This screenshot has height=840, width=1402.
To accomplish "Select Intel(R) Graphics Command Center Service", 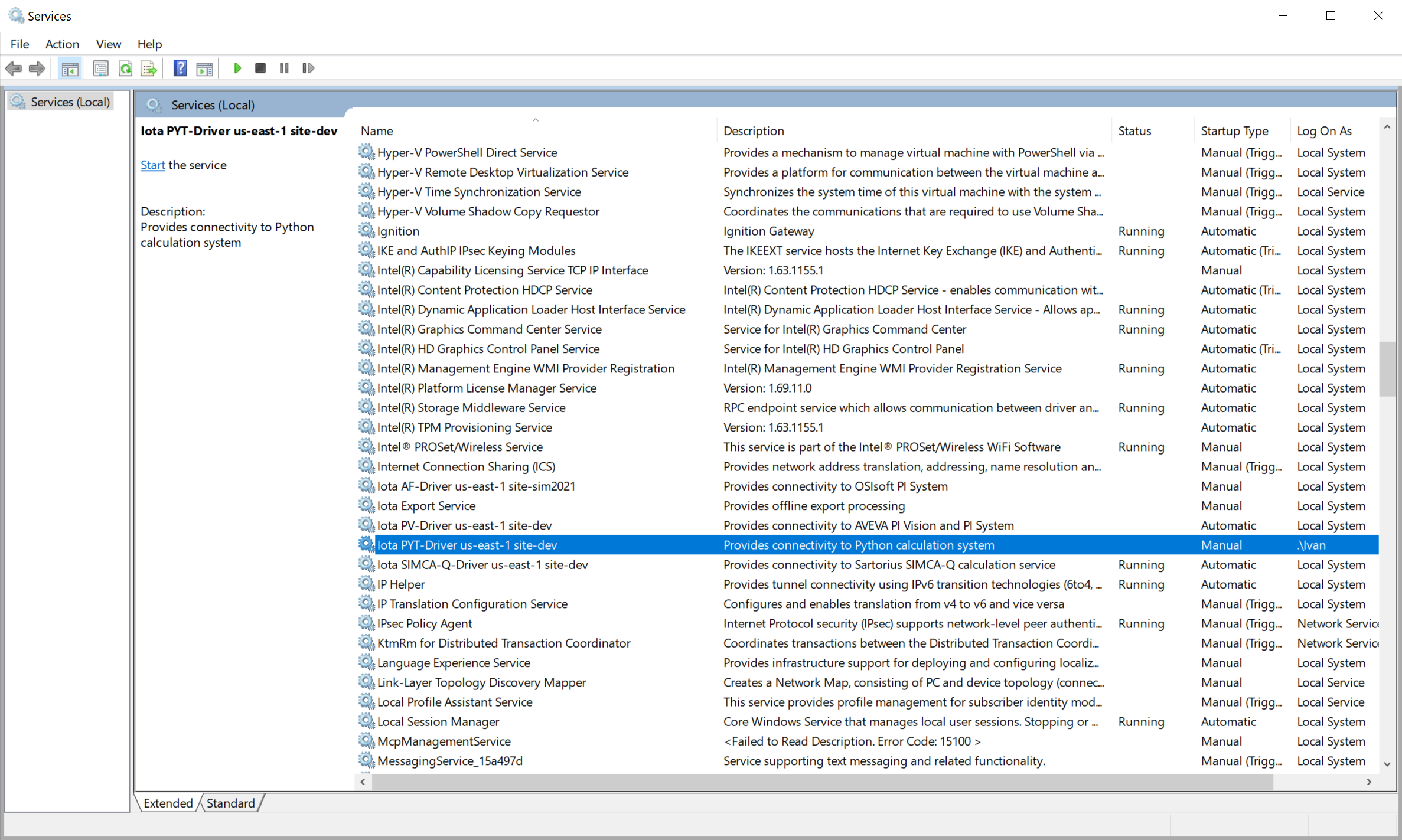I will 868,329.
